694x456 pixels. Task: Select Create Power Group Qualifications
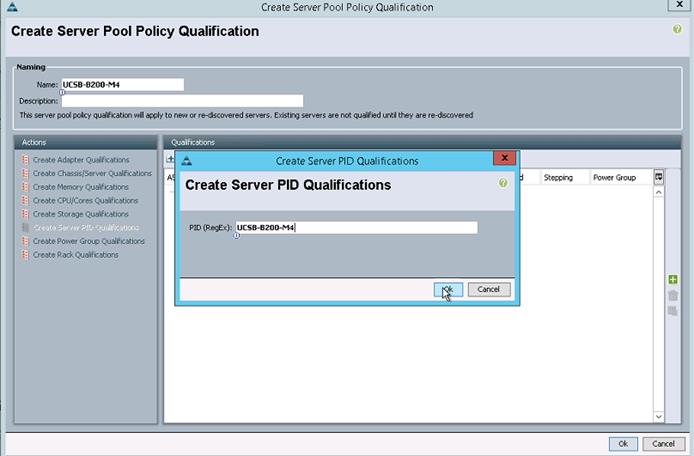point(89,241)
